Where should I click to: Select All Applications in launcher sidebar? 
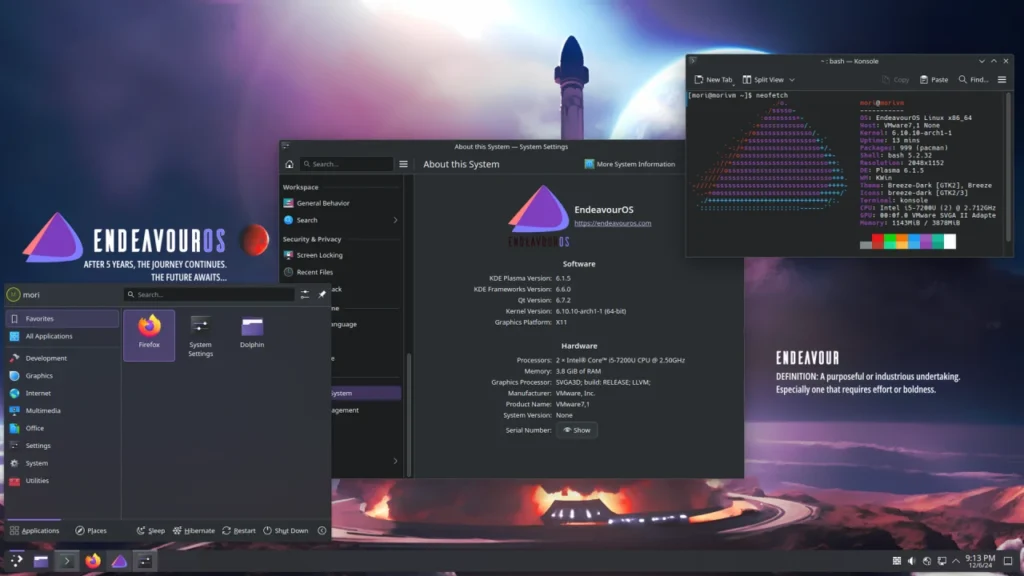pyautogui.click(x=63, y=336)
